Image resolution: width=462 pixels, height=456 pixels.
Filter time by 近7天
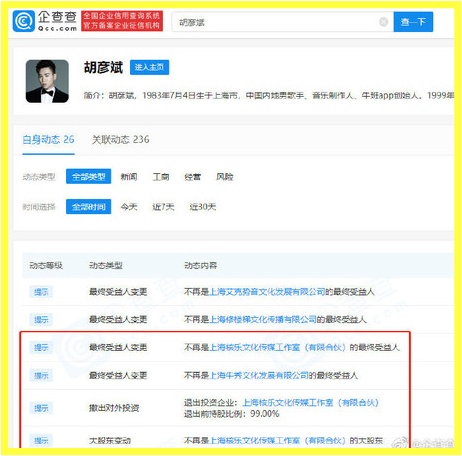163,207
